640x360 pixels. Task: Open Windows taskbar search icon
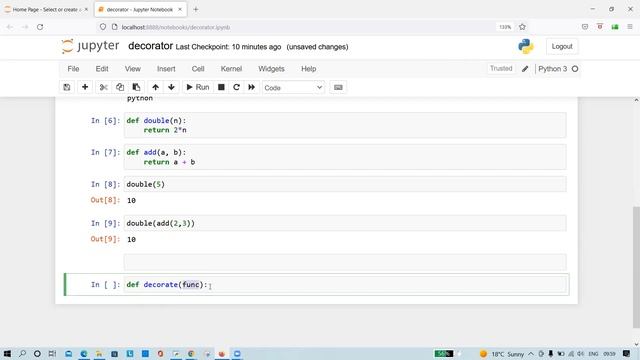click(x=22, y=353)
